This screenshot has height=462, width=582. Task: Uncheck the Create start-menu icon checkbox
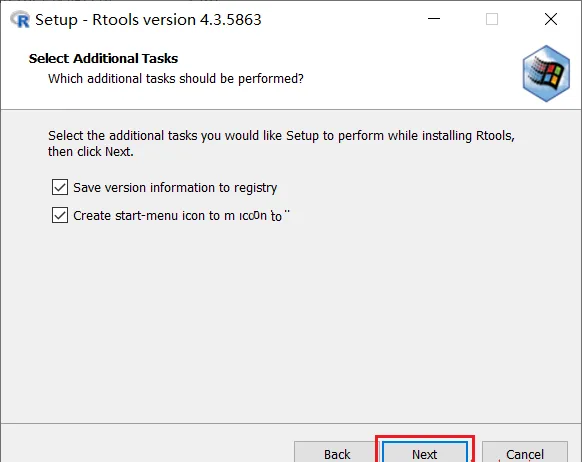pyautogui.click(x=60, y=215)
